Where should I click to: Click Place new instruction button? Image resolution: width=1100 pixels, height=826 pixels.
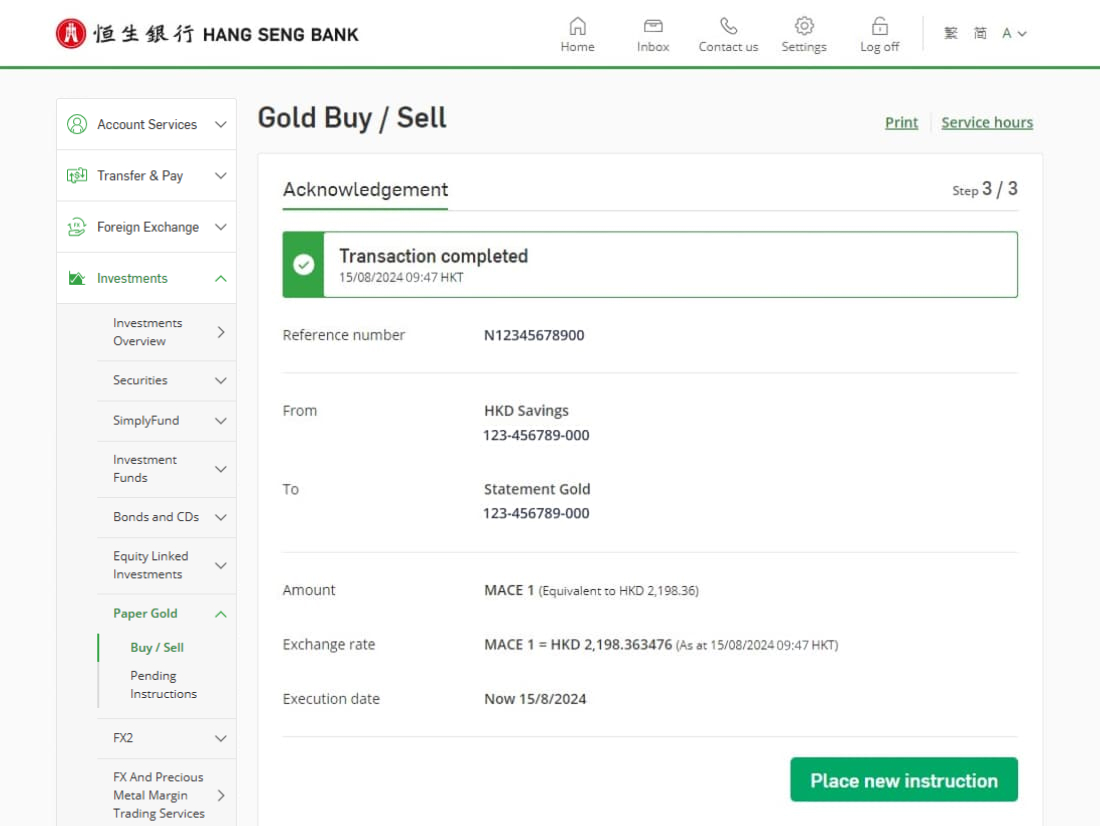coord(903,780)
